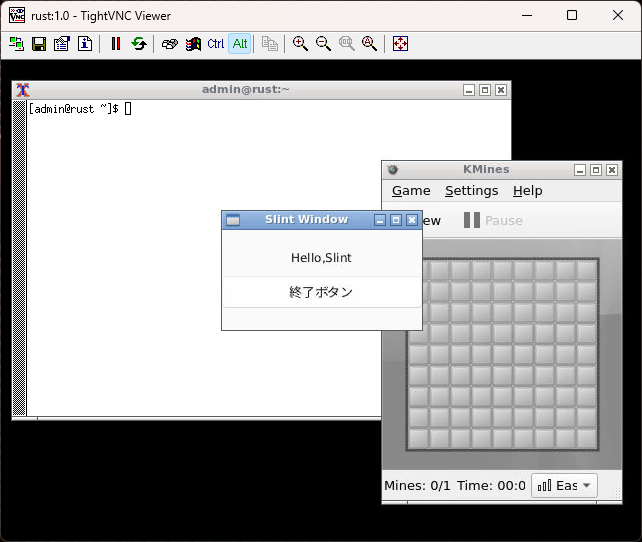This screenshot has width=642, height=542.
Task: Show connection info icon
Action: coord(85,44)
